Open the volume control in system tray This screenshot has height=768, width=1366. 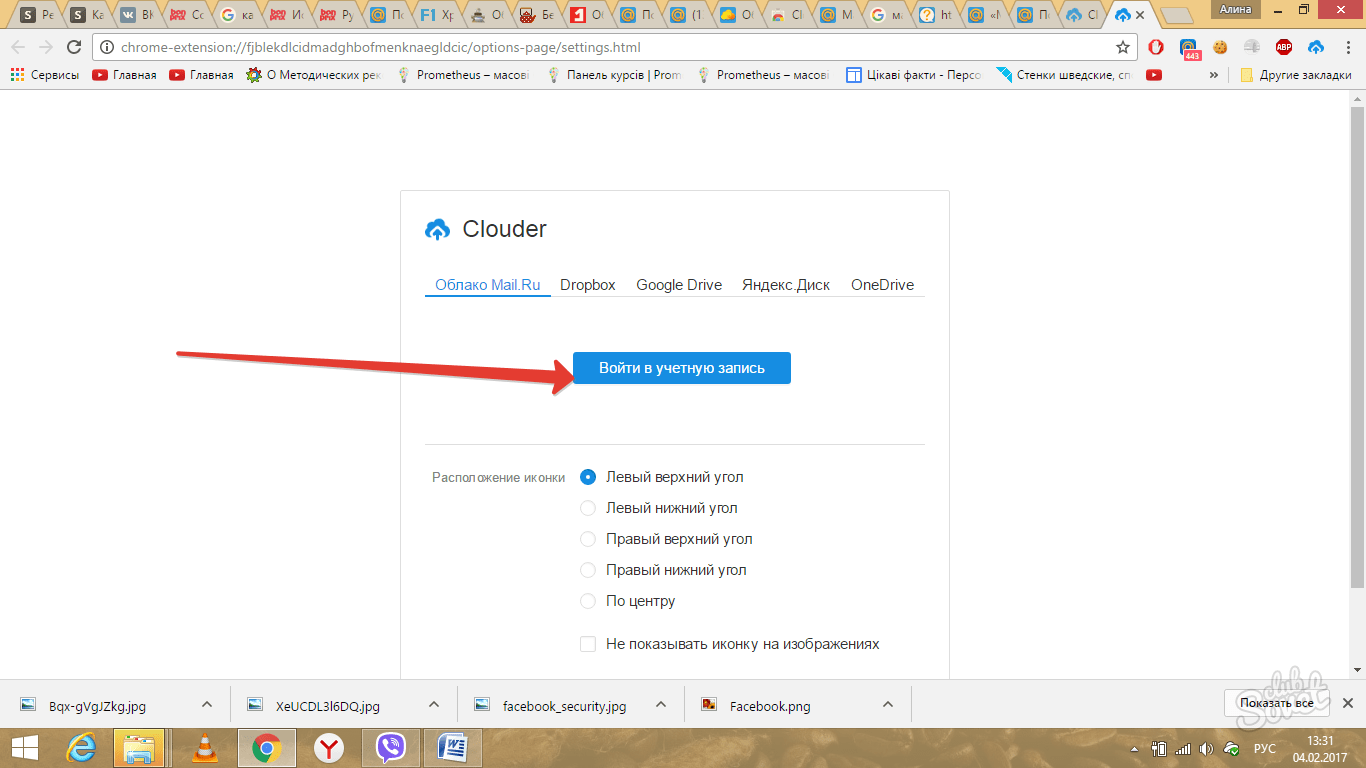tap(1206, 748)
